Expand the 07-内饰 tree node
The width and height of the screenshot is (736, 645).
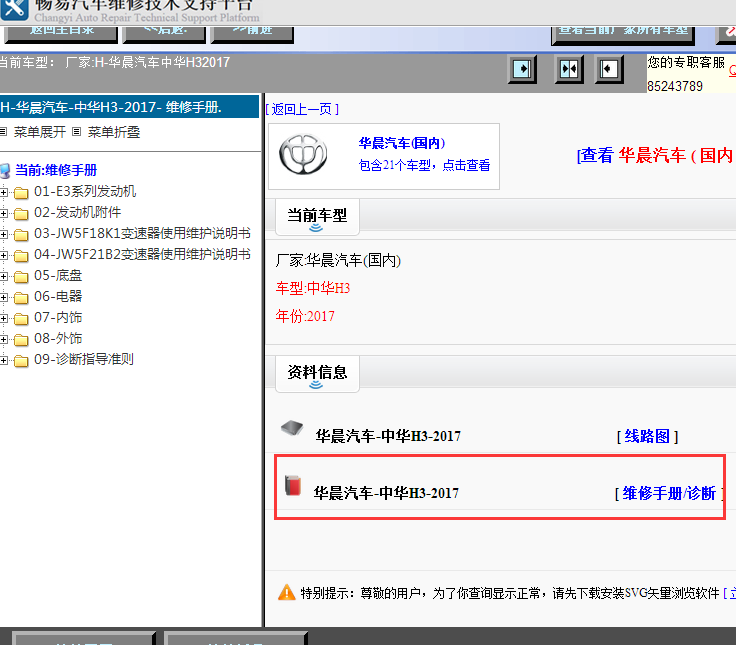click(4, 318)
